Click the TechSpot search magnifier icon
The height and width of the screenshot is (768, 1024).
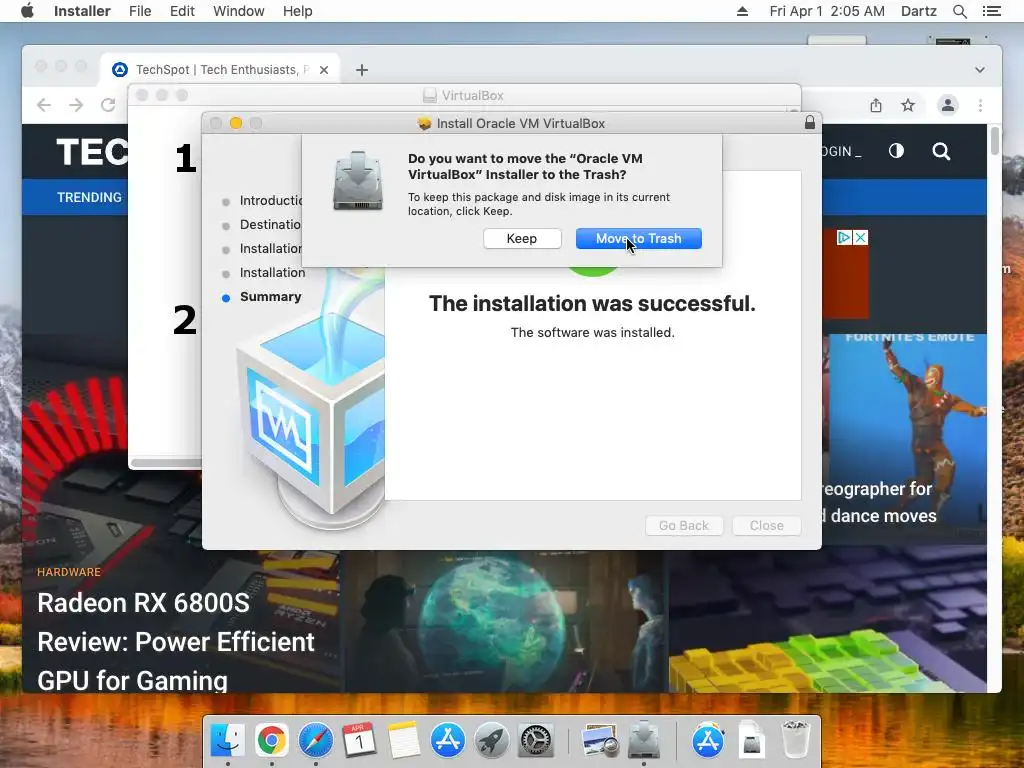941,152
